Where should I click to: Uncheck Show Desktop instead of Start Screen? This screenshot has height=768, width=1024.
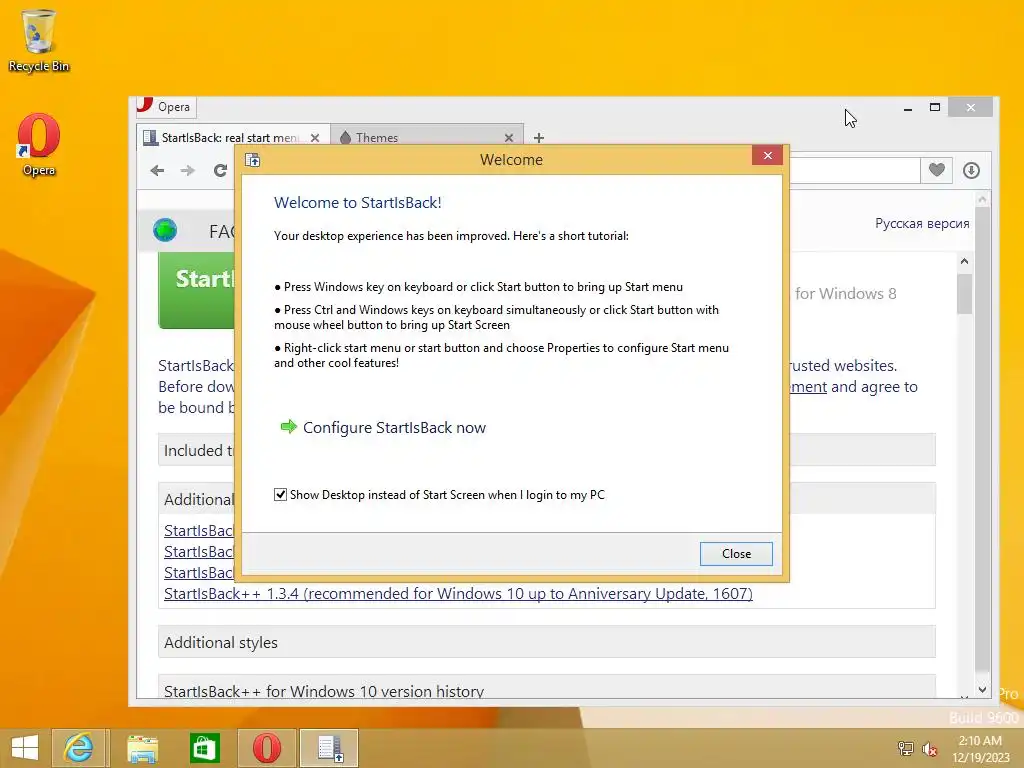[280, 494]
